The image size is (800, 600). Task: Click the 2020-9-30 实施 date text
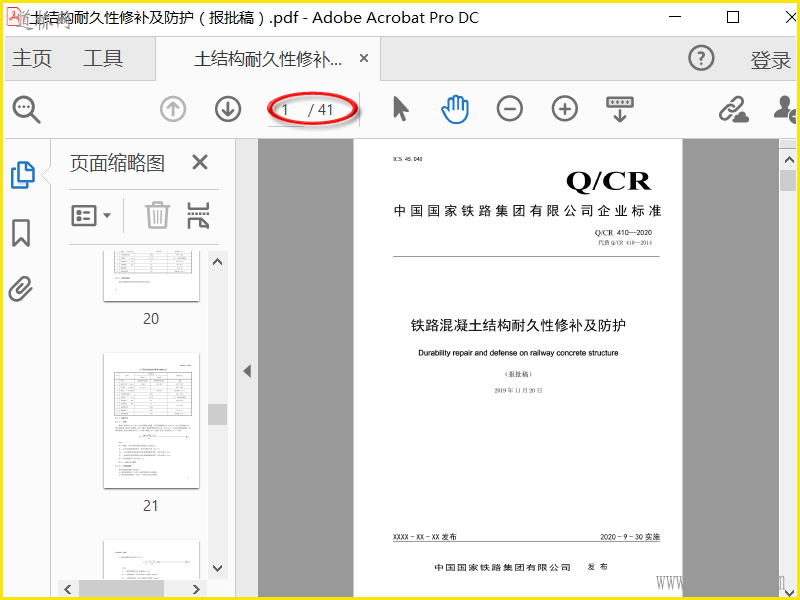pyautogui.click(x=630, y=537)
